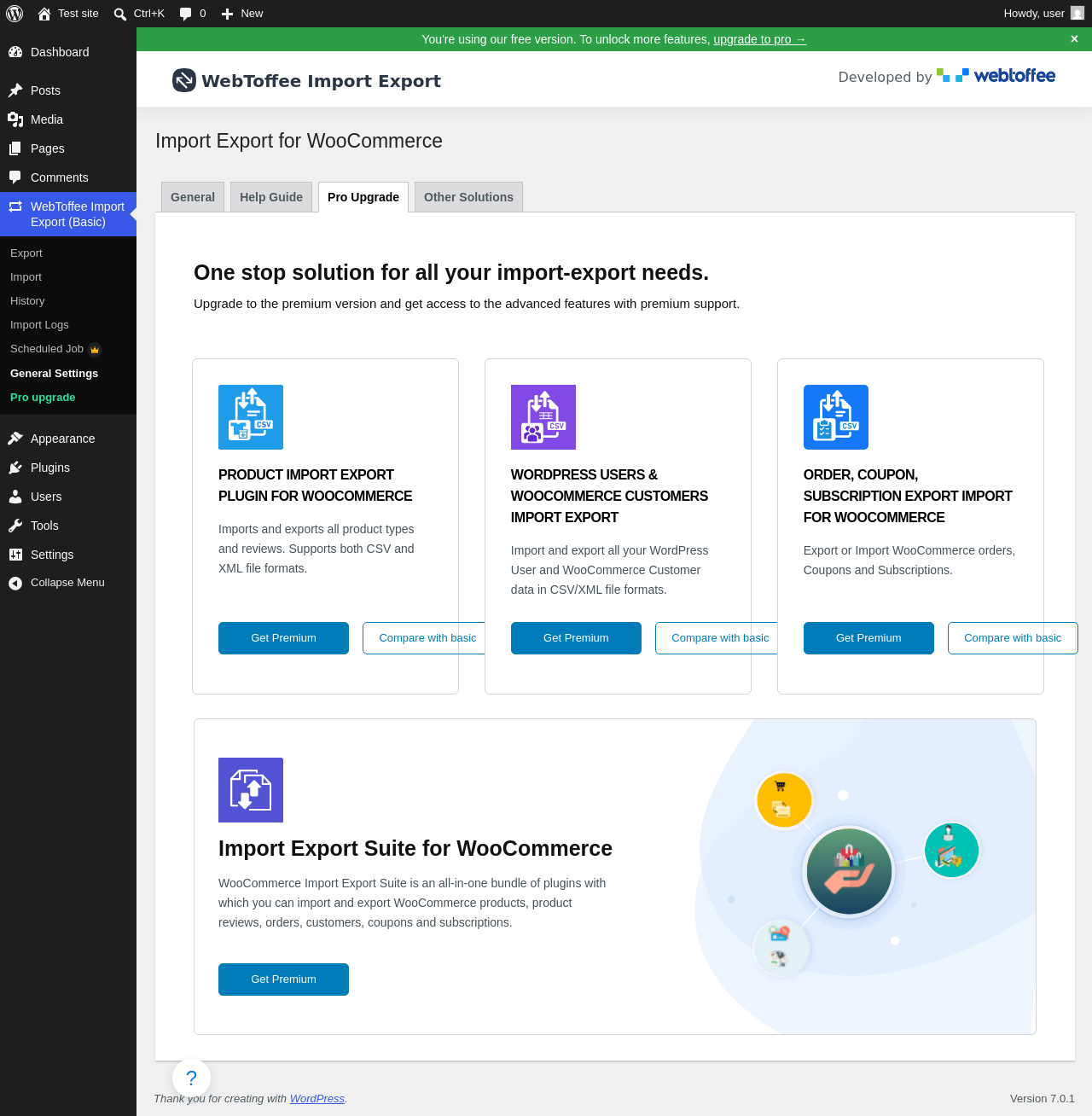Viewport: 1092px width, 1116px height.
Task: Get Premium for Order, Coupon, Subscription plugin
Action: click(x=868, y=638)
